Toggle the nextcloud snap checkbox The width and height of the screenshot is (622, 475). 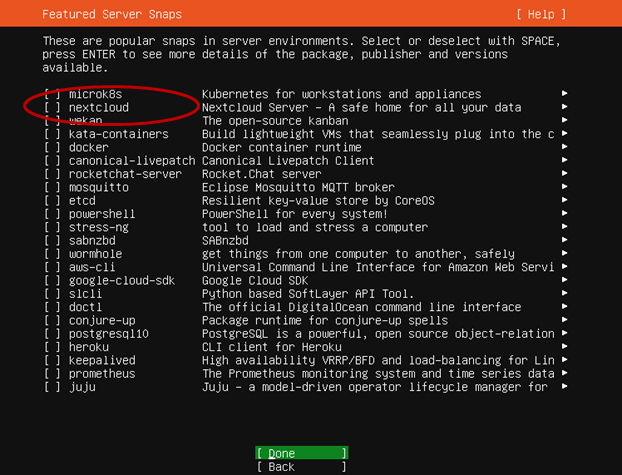[x=52, y=107]
